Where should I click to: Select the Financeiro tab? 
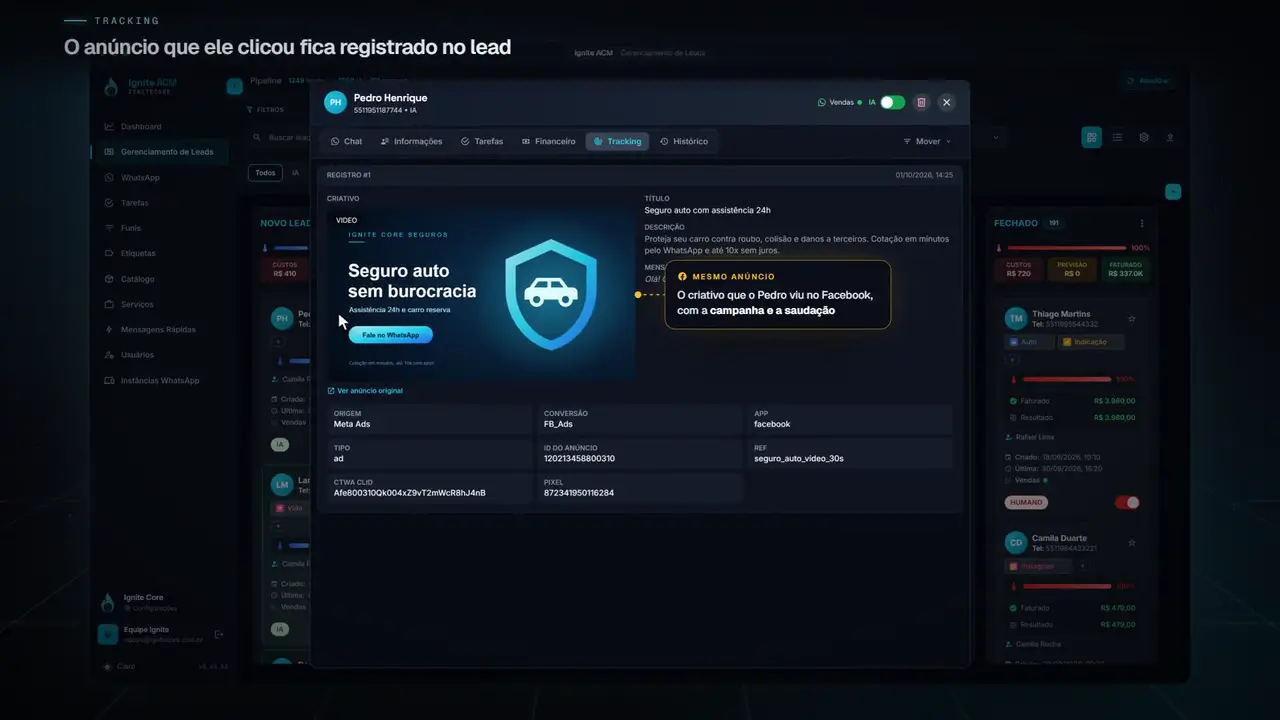point(549,141)
